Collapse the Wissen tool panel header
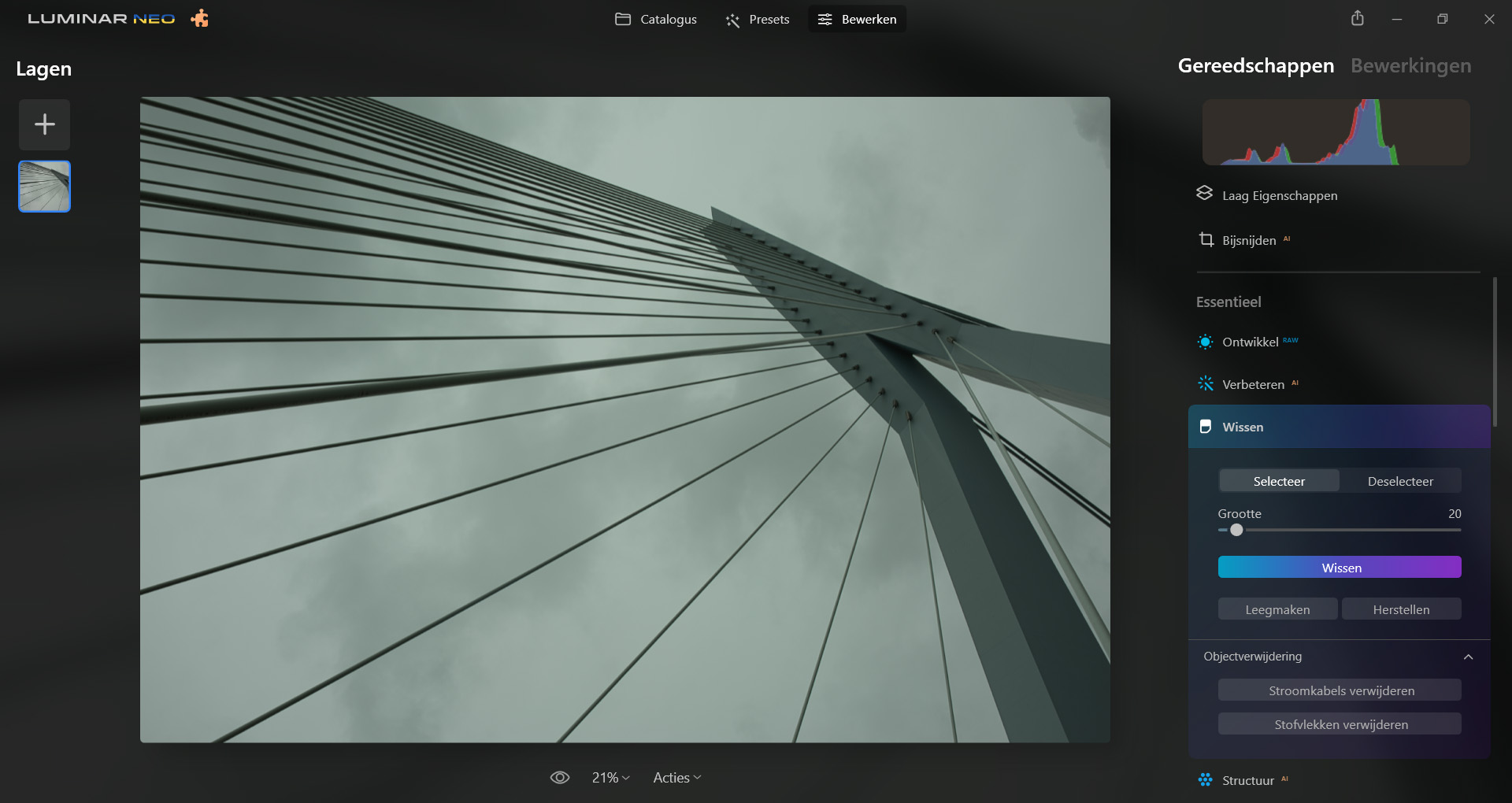1512x803 pixels. 1339,427
